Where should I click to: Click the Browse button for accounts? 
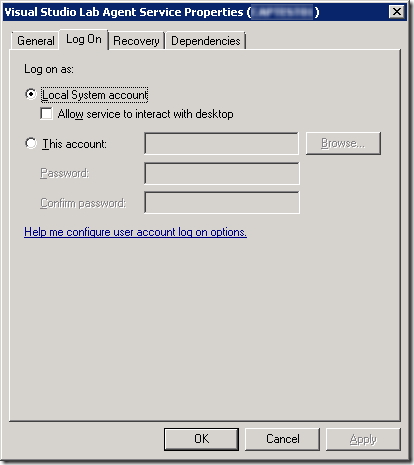(x=343, y=143)
